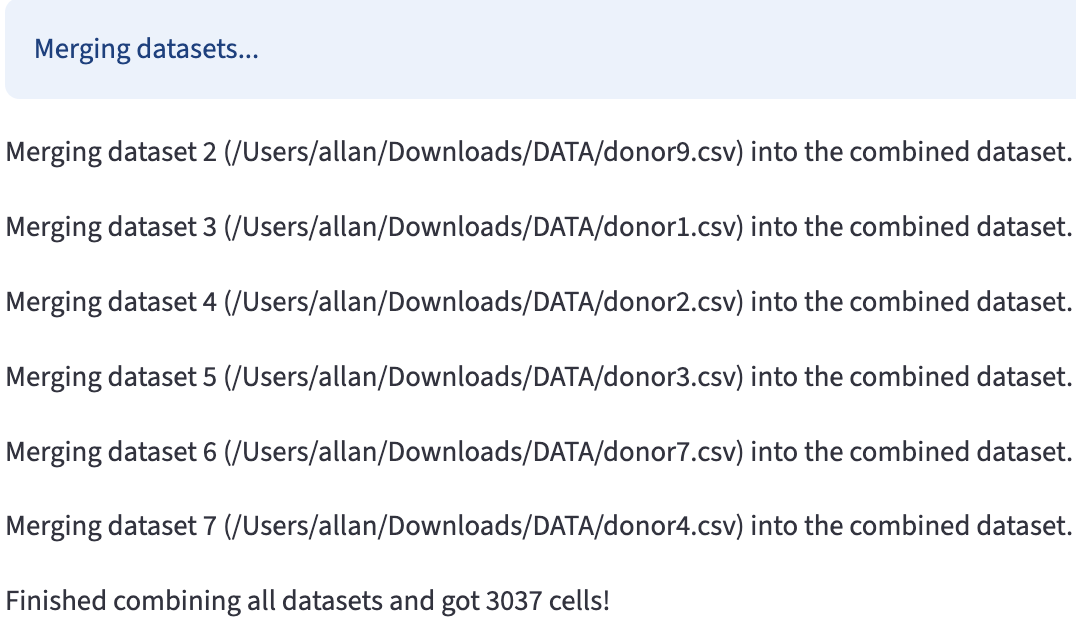Click the donor2.csv file path
The image size is (1076, 626).
[x=483, y=302]
